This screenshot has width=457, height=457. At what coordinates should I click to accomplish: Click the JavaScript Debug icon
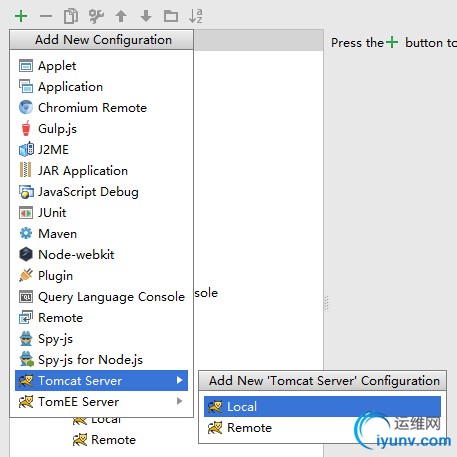pos(26,192)
